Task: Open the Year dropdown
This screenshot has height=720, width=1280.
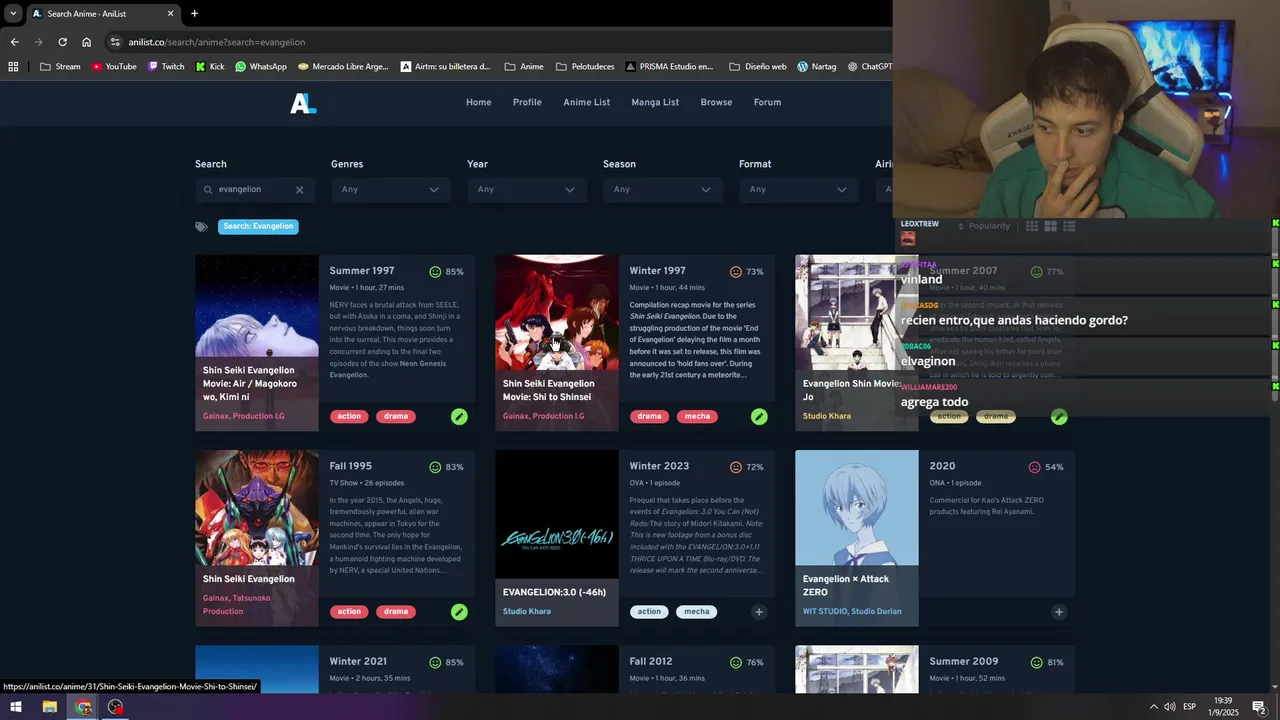Action: click(527, 190)
